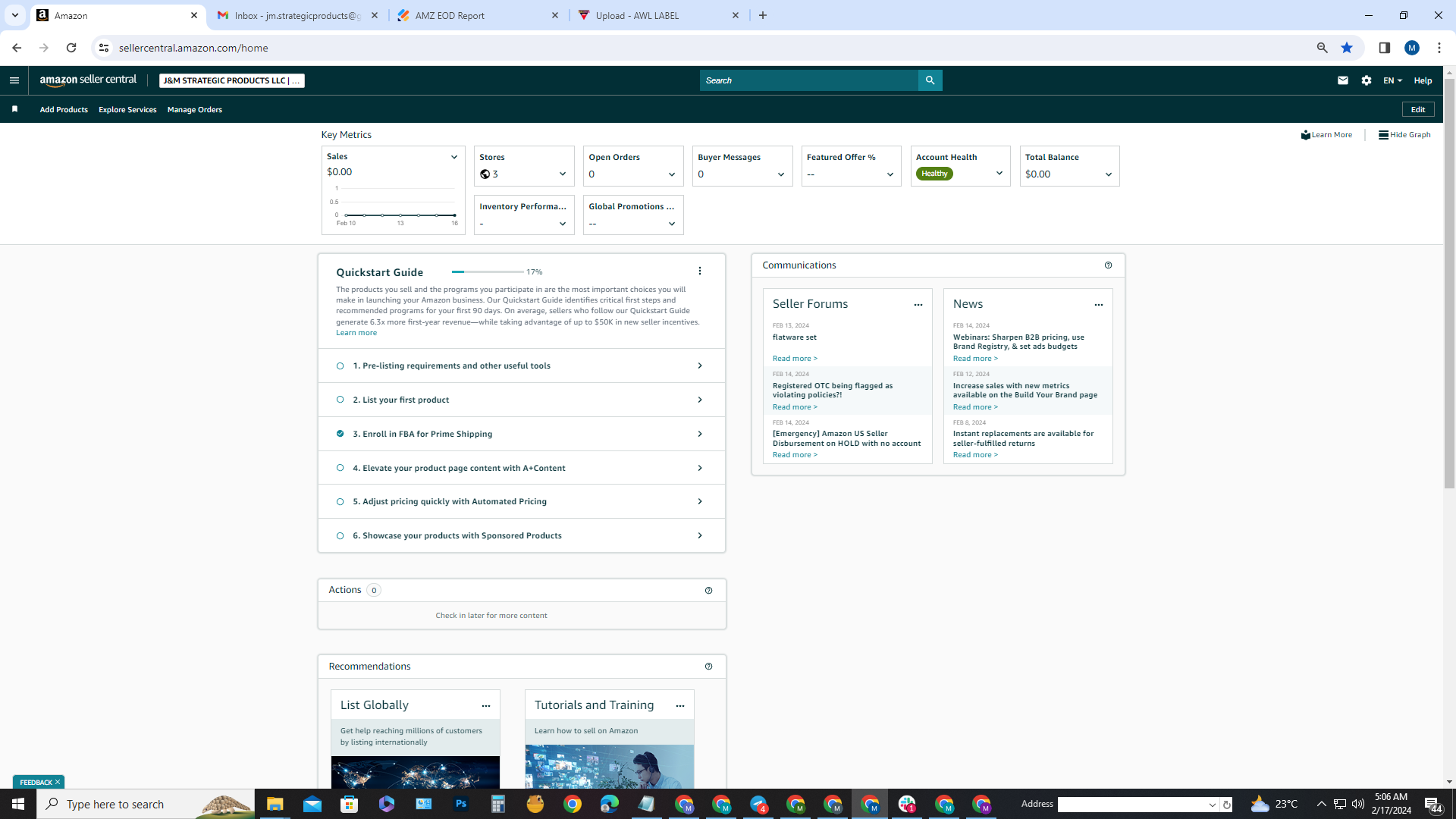This screenshot has width=1456, height=819.
Task: Open Quickstart Guide three-dot options menu
Action: coord(700,271)
